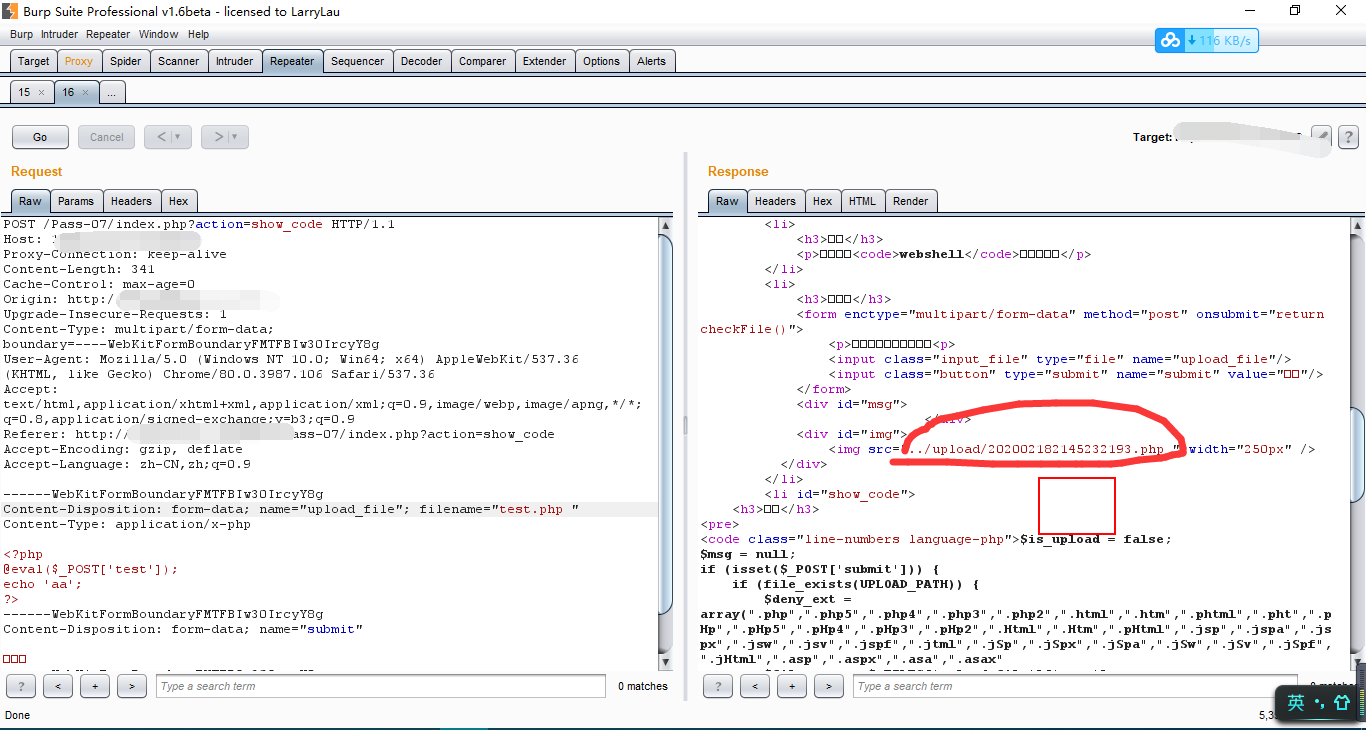Send the request with the Go button
The height and width of the screenshot is (730, 1366).
(40, 137)
